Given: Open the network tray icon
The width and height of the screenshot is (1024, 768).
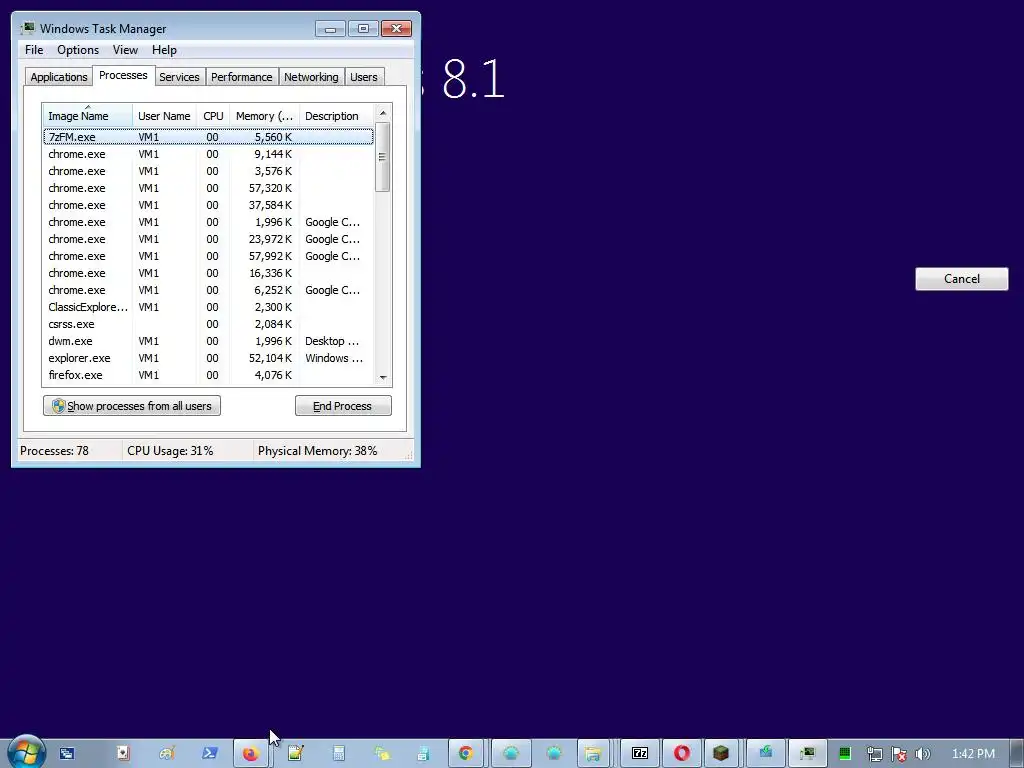Looking at the screenshot, I should pos(874,754).
